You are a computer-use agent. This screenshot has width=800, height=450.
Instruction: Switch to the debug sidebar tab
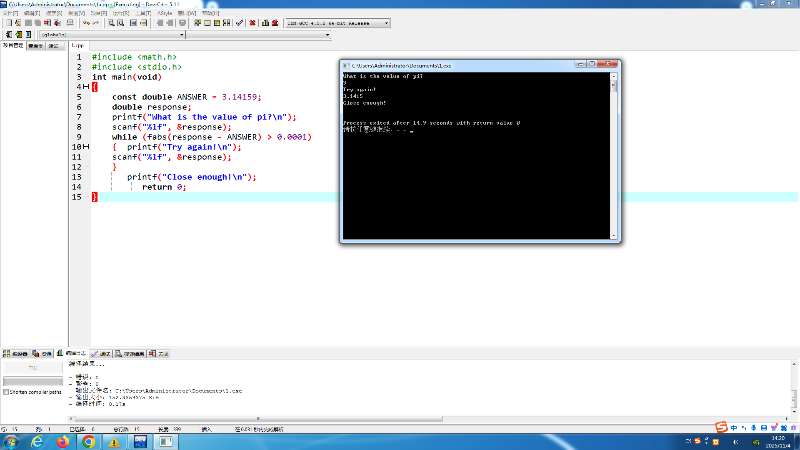pos(54,46)
